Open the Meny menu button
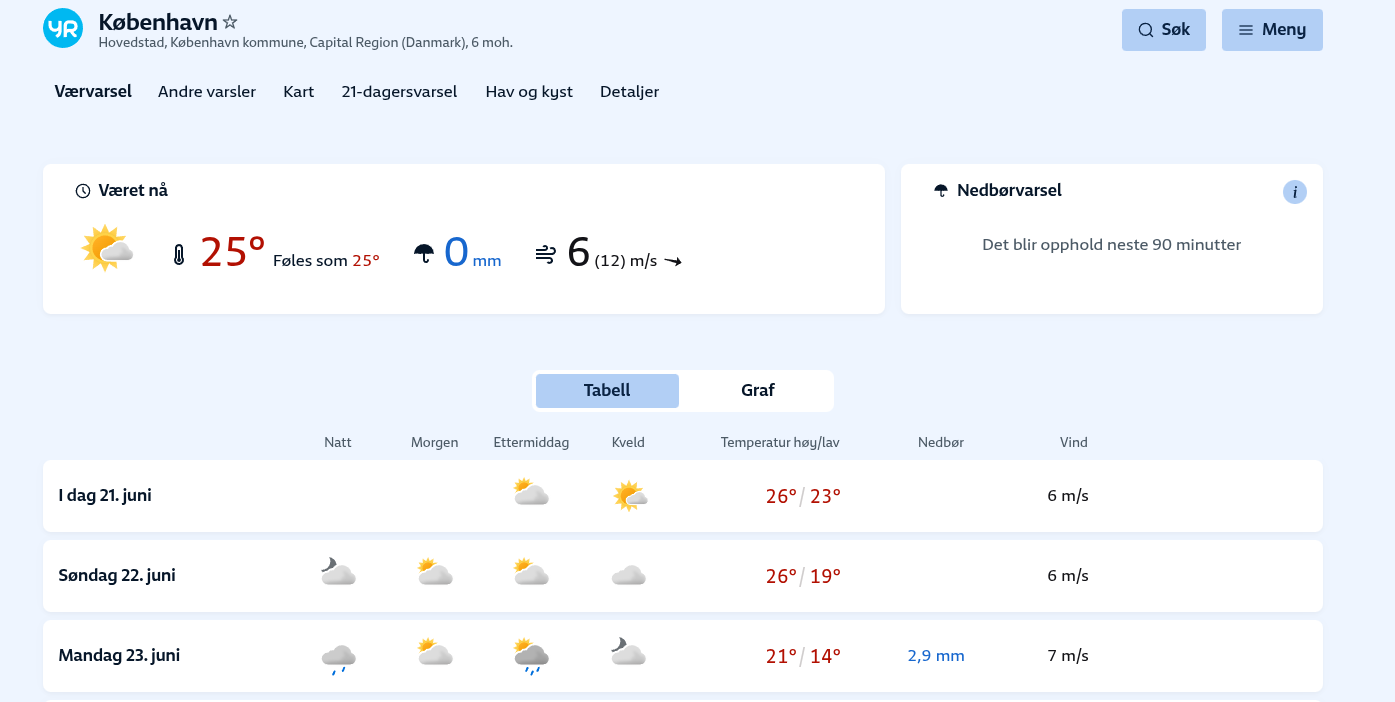 coord(1272,30)
